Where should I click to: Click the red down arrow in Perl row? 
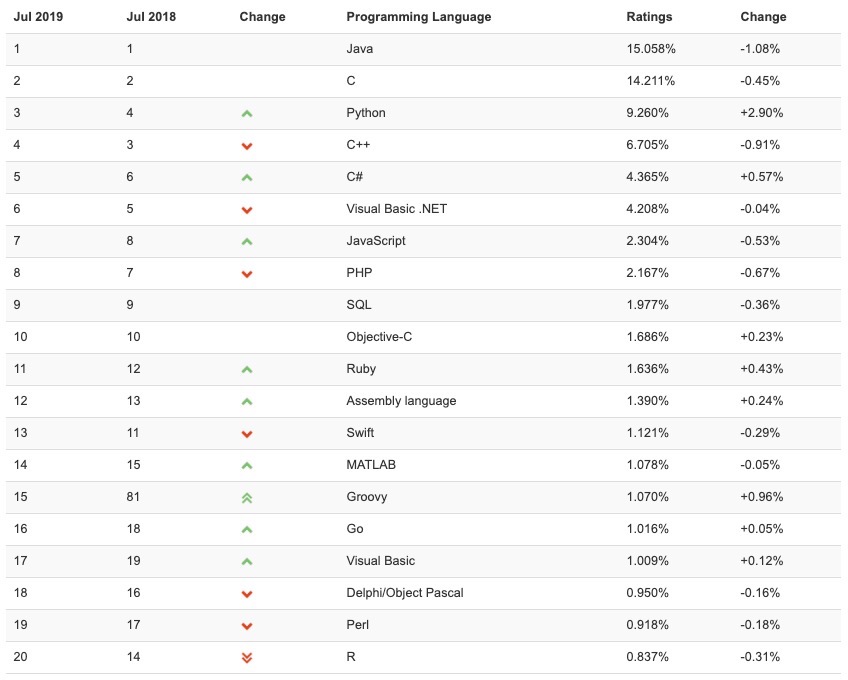(247, 626)
